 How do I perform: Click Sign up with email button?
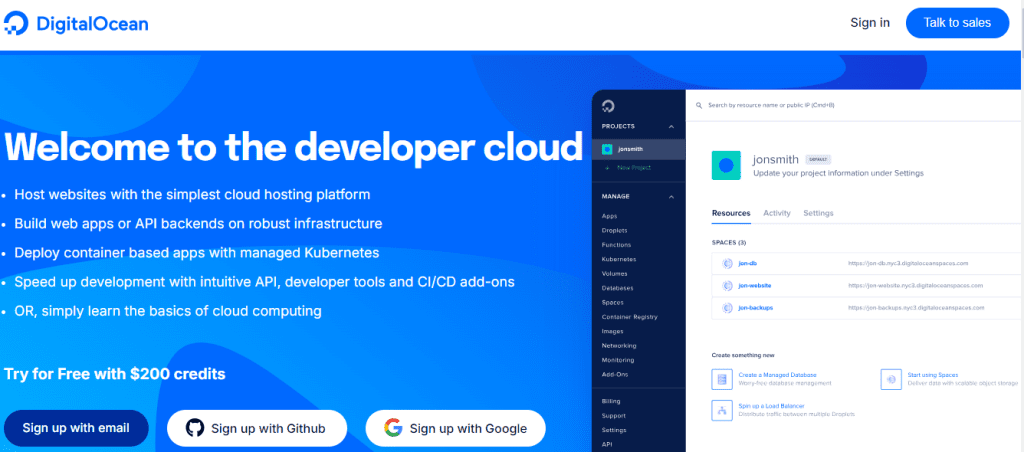click(x=76, y=428)
